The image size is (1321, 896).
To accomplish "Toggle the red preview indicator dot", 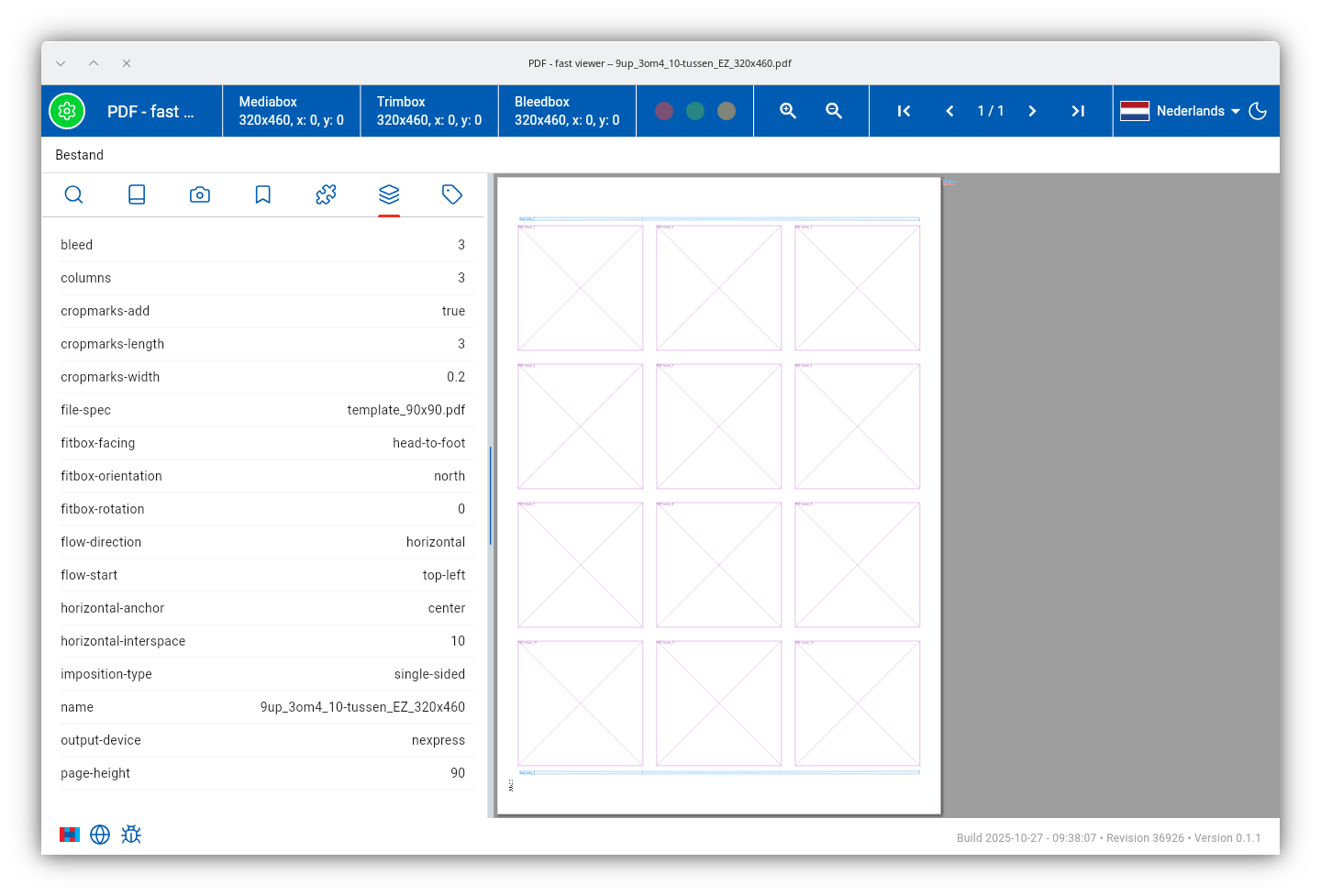I will [664, 111].
